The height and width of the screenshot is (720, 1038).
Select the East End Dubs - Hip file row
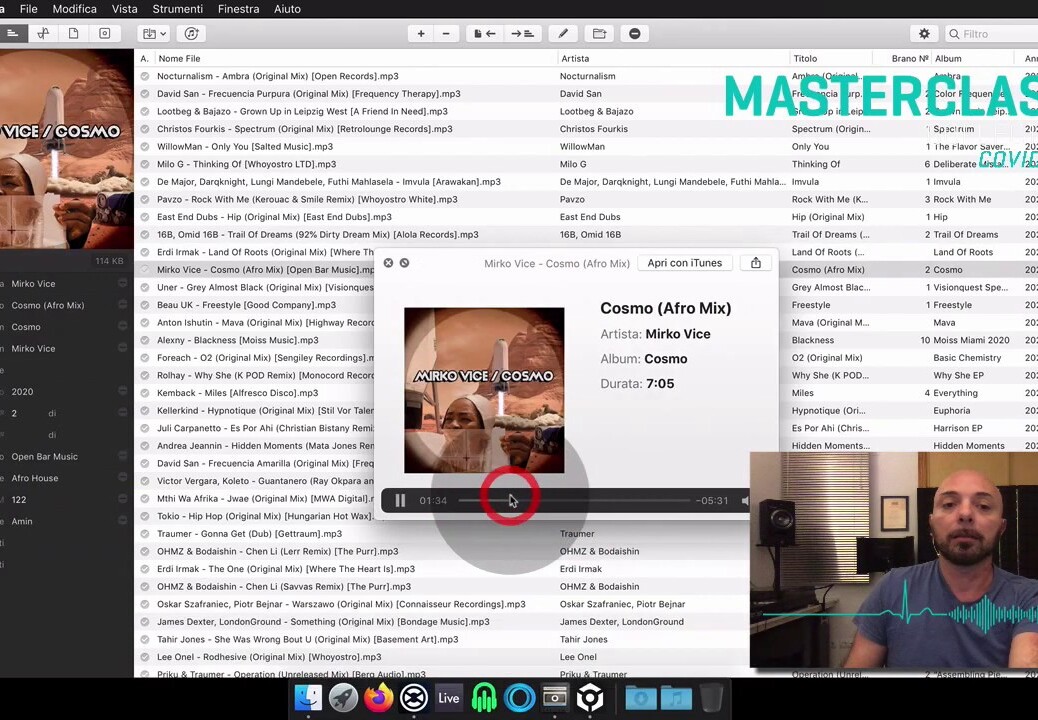[x=586, y=217]
